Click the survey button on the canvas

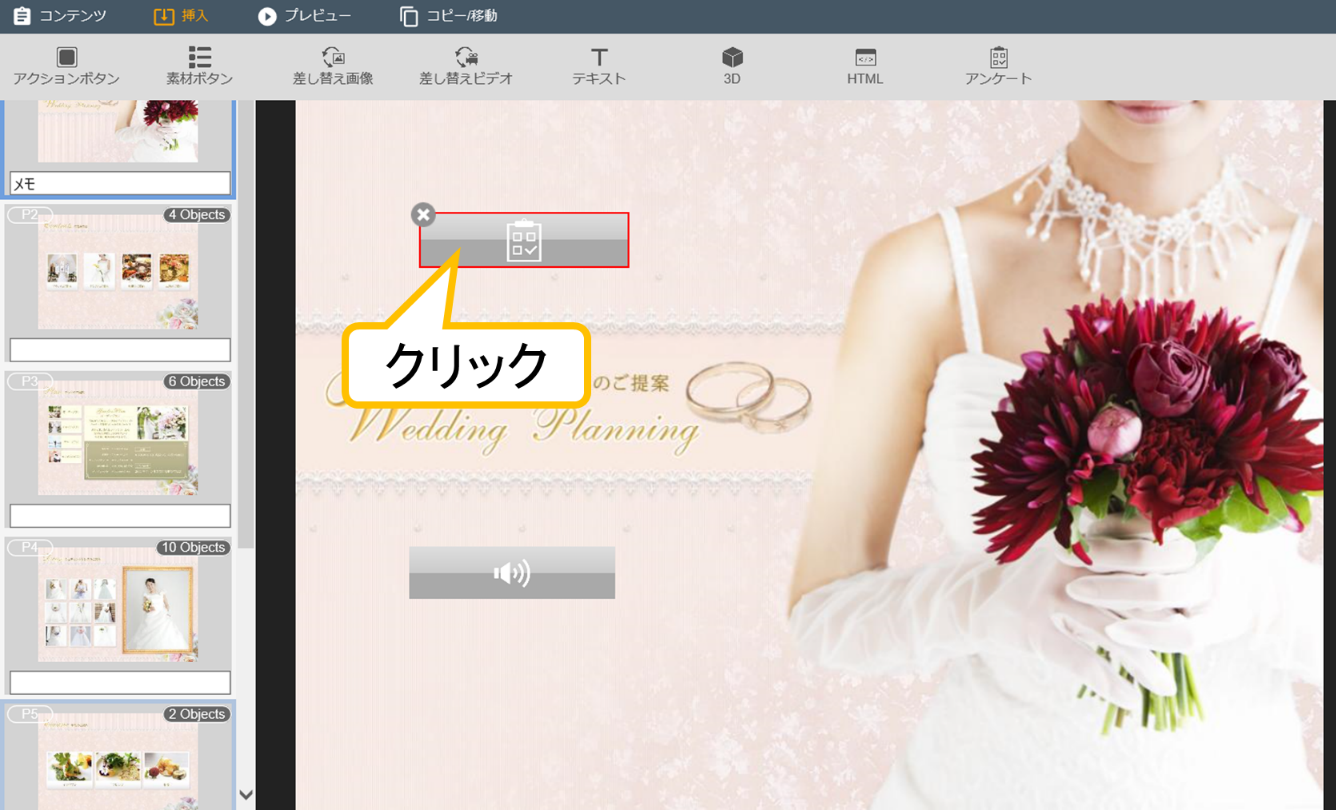[524, 240]
